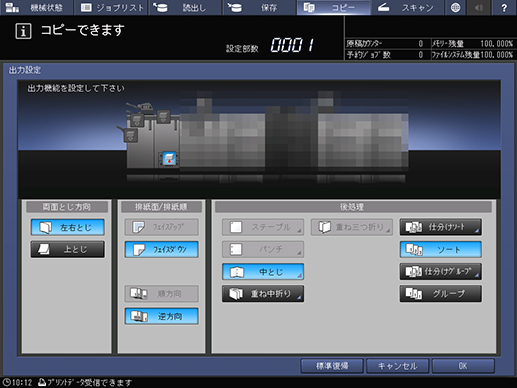The image size is (517, 388).
Task: Select 左右とじ binding direction
Action: (x=68, y=227)
